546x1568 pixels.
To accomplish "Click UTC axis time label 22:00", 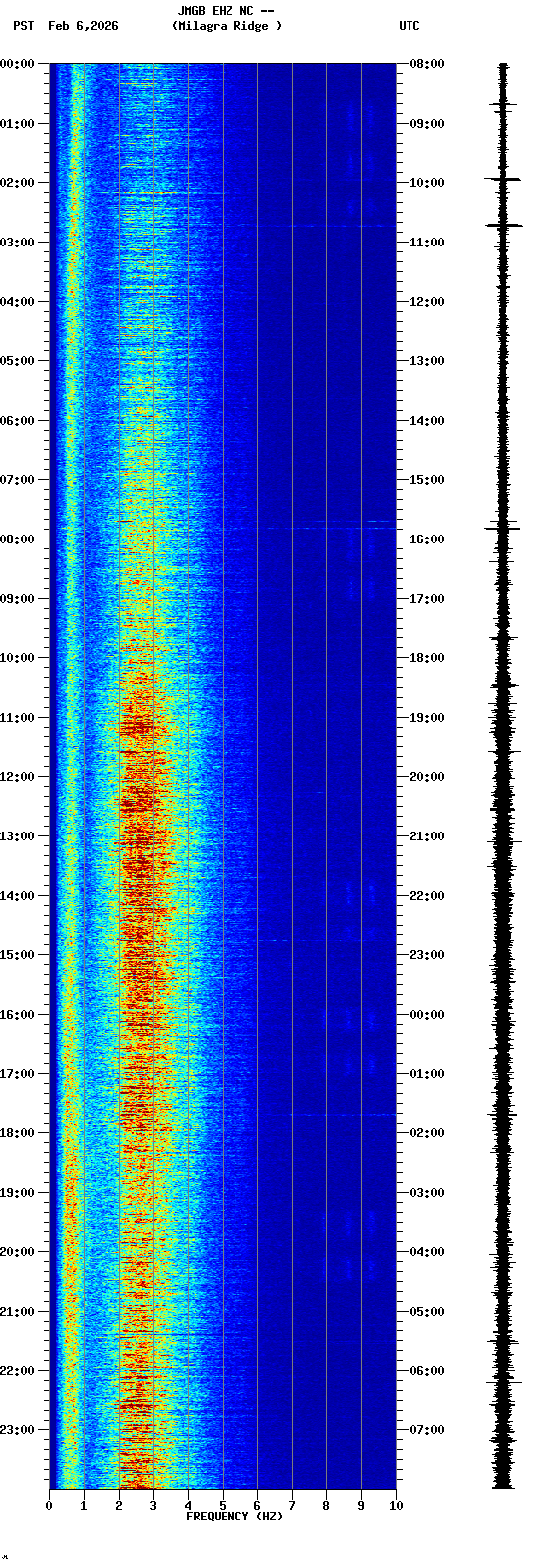I will click(427, 896).
